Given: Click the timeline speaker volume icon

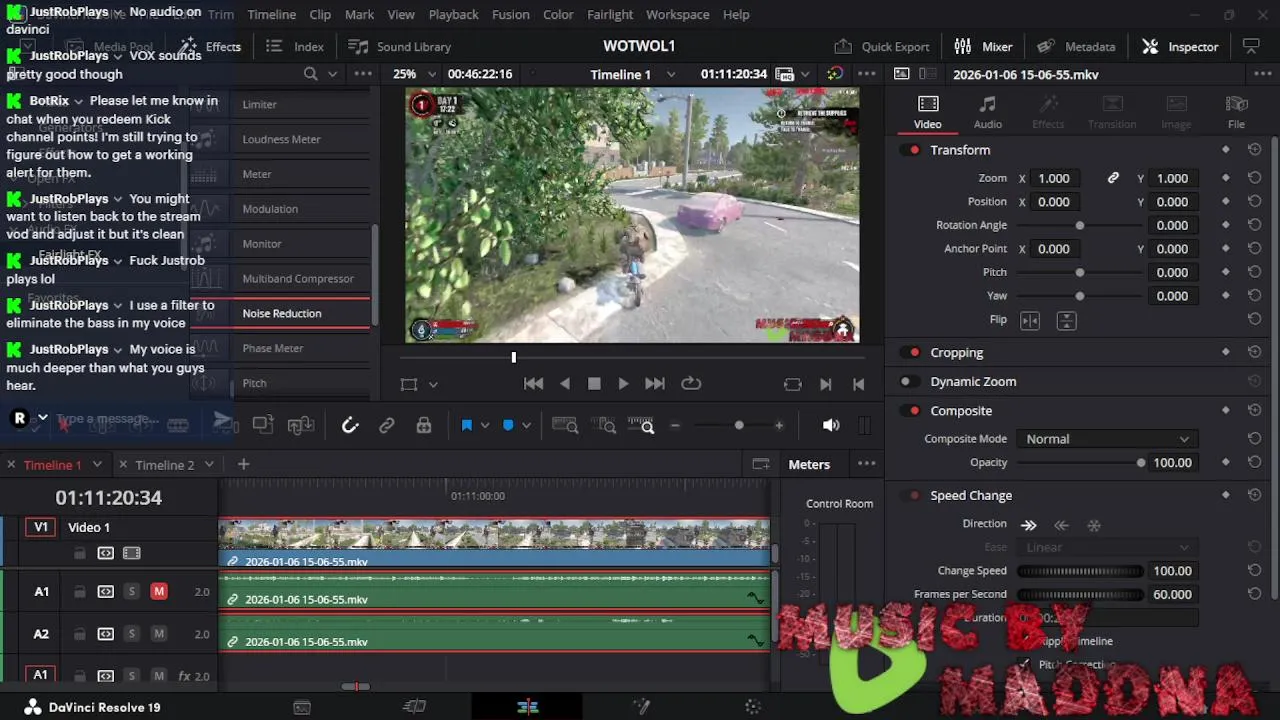Looking at the screenshot, I should [831, 425].
